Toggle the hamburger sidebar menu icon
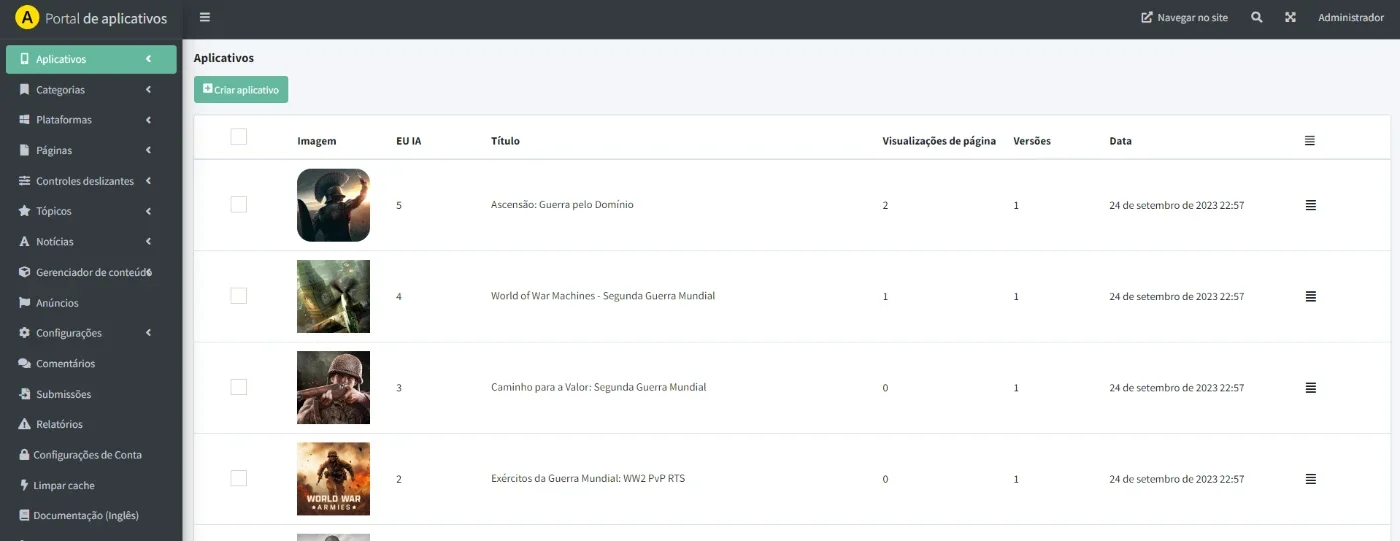The image size is (1400, 541). (205, 17)
